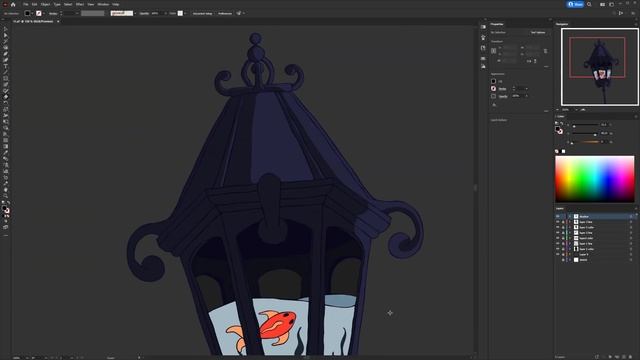Click the color spectrum bar in Color panel
Screen dimensions: 640x360
click(x=595, y=179)
